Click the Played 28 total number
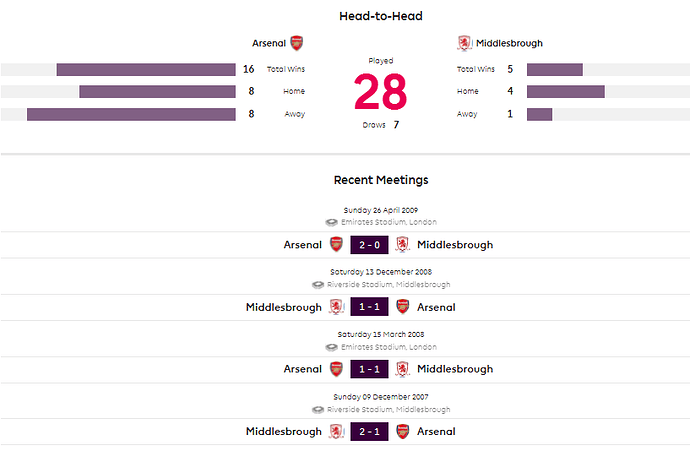690x450 pixels. [381, 92]
